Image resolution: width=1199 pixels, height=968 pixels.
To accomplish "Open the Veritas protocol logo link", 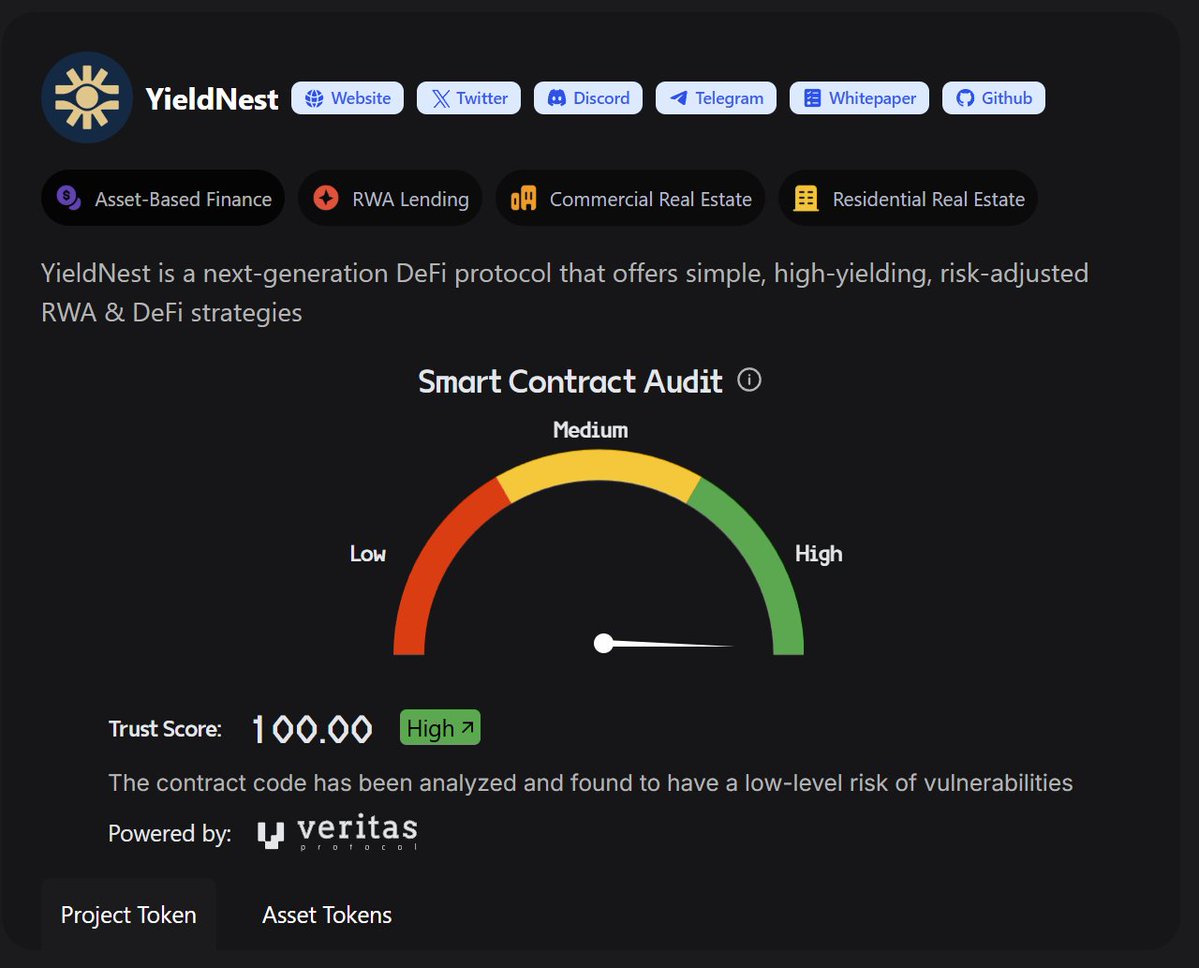I will 337,832.
